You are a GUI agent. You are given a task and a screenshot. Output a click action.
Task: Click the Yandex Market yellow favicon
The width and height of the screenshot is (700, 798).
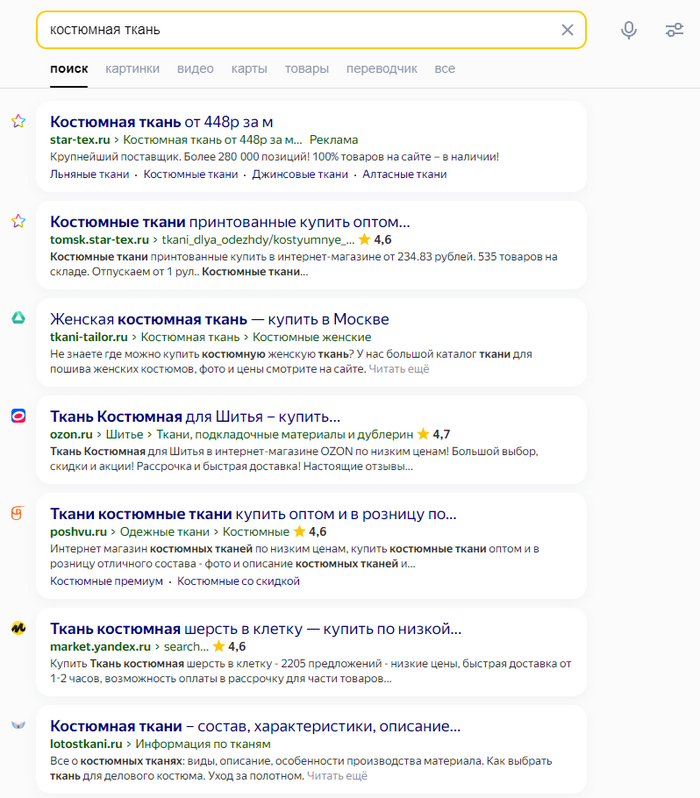tap(18, 629)
